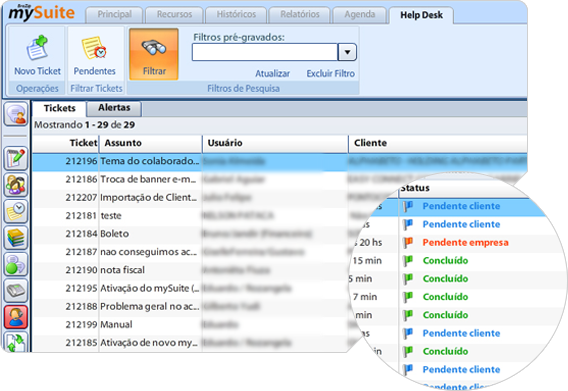This screenshot has height=391, width=568.
Task: Click the Pendente empresa status text
Action: click(465, 242)
